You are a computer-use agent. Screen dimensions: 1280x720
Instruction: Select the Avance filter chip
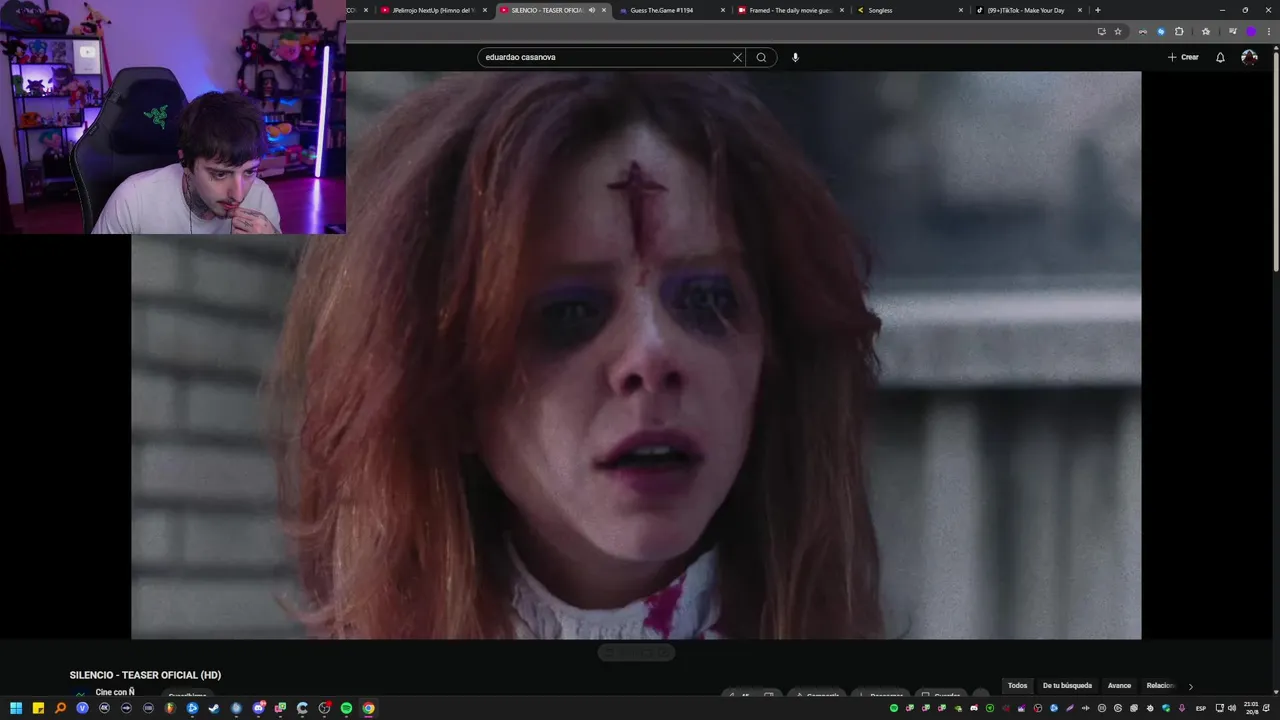[x=1119, y=686]
